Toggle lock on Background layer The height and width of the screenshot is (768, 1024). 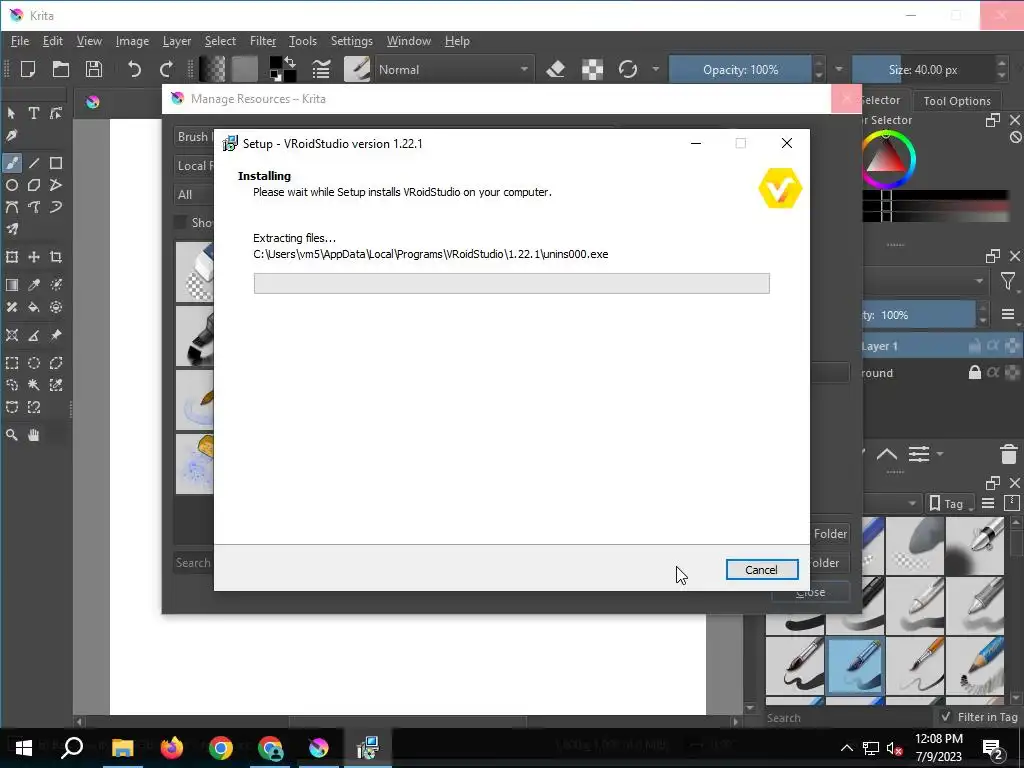pyautogui.click(x=974, y=373)
